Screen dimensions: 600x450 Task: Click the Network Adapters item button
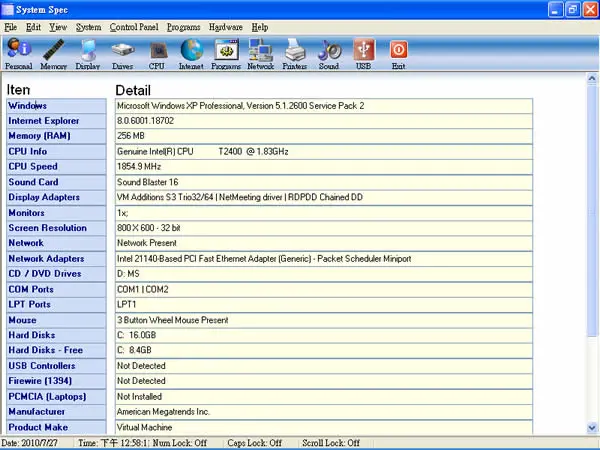coord(57,259)
